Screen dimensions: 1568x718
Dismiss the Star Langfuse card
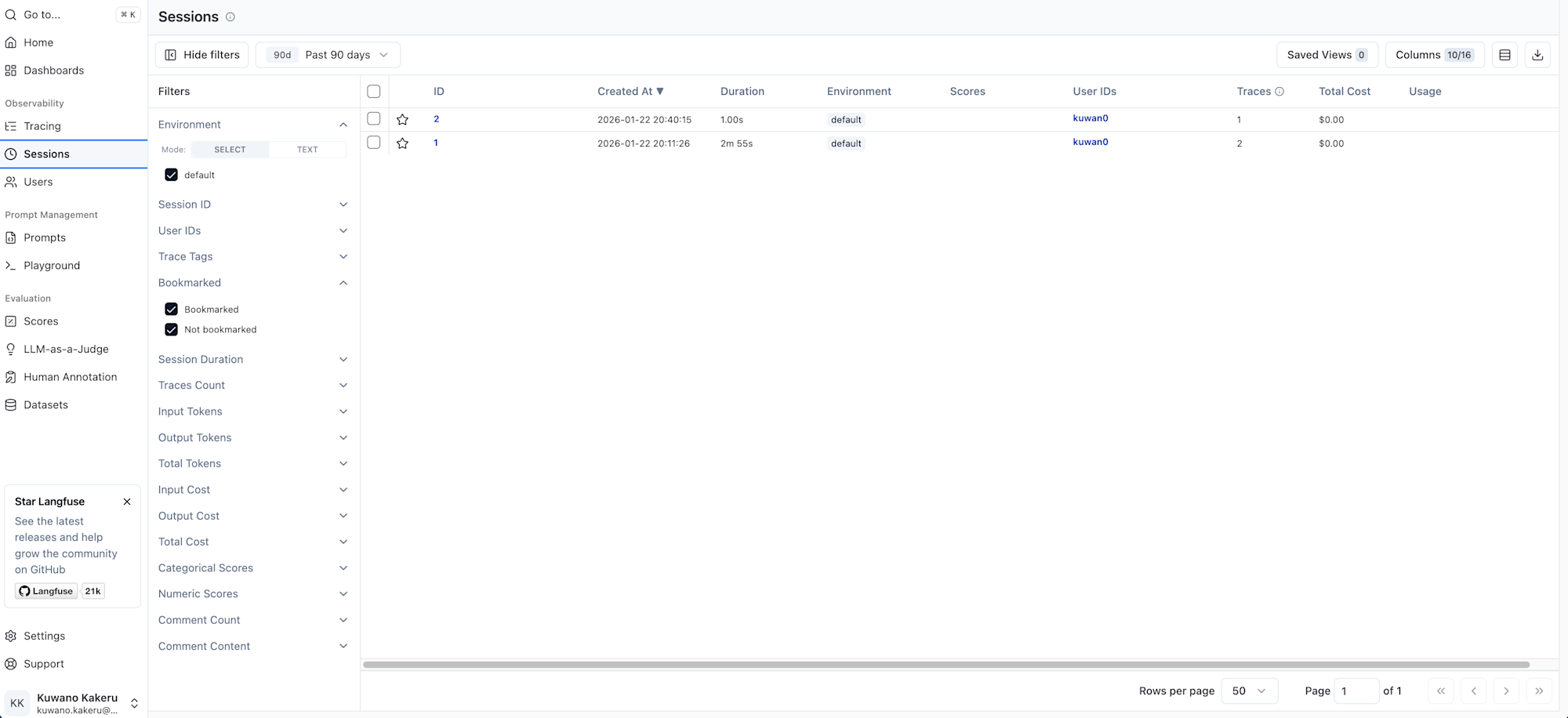click(x=127, y=502)
